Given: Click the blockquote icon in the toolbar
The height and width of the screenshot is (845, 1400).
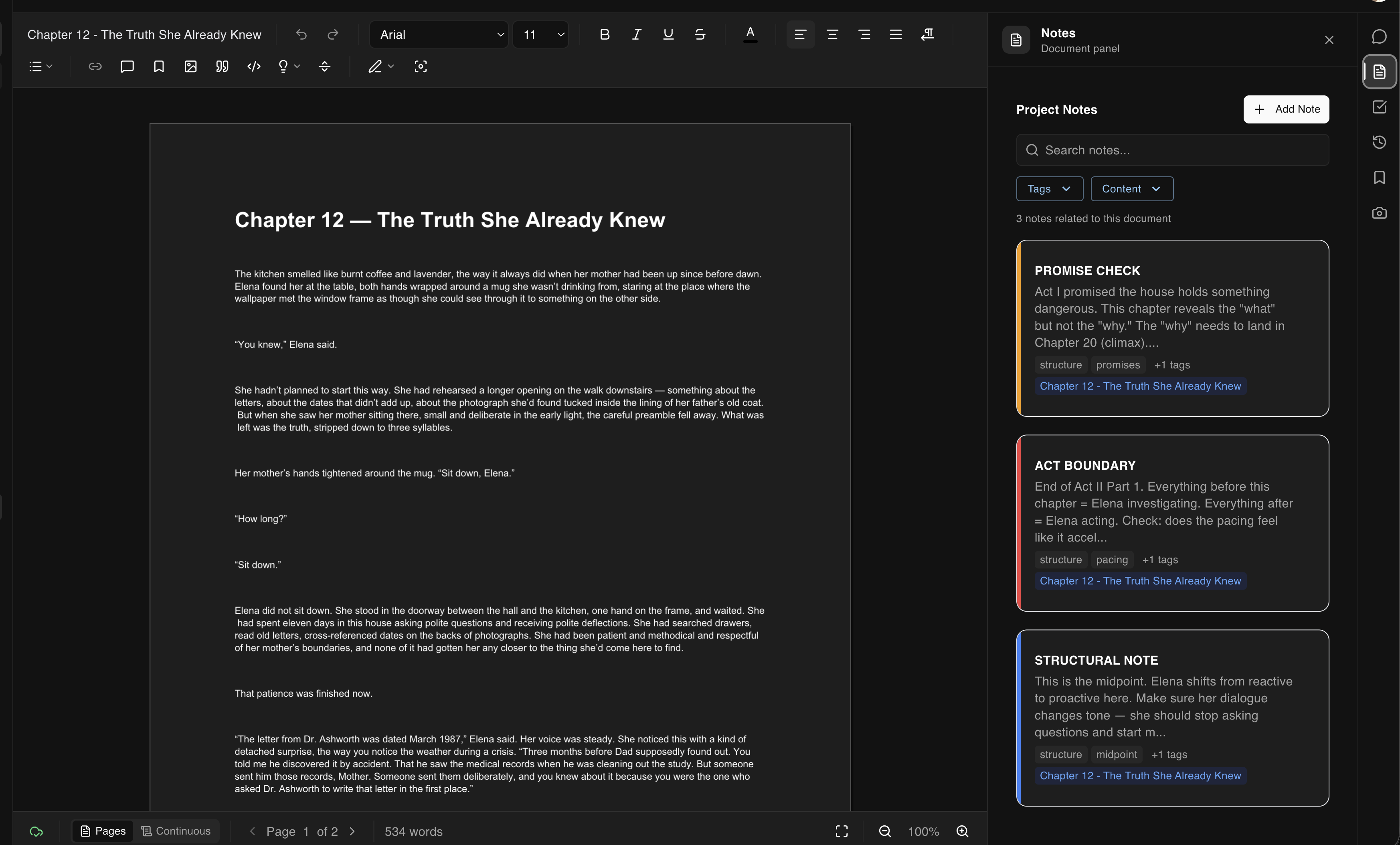Looking at the screenshot, I should 222,67.
